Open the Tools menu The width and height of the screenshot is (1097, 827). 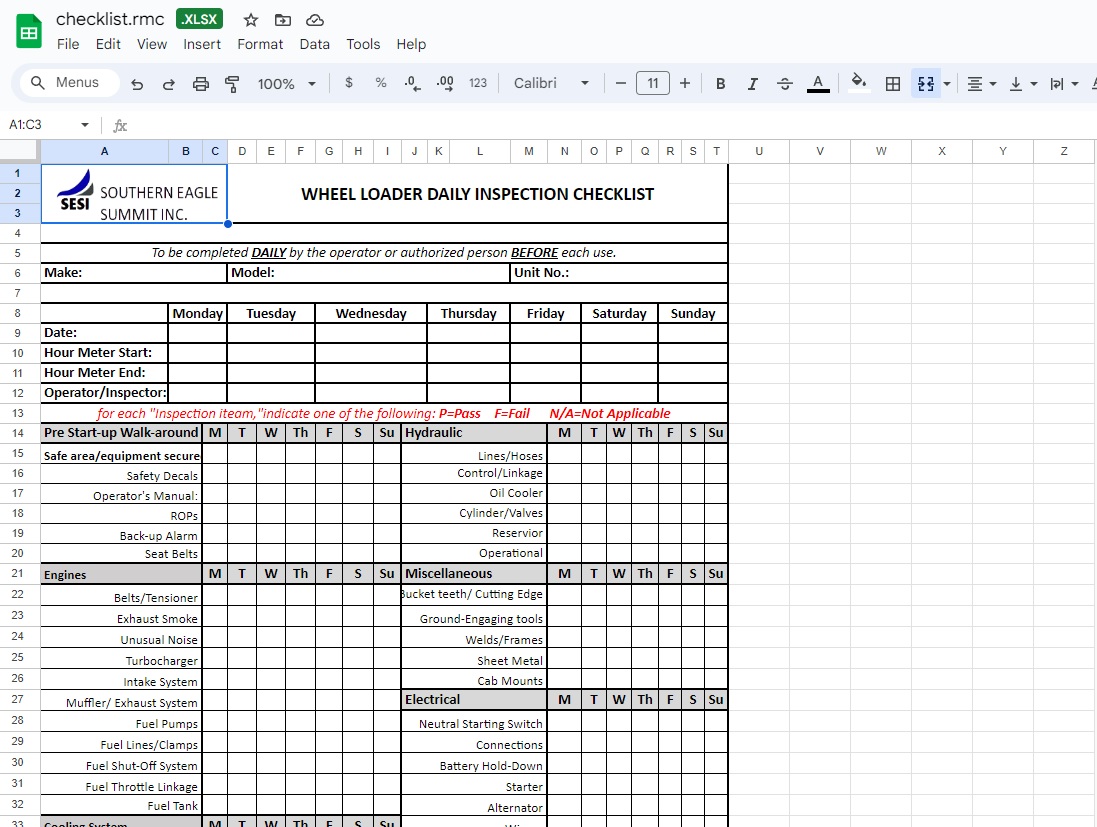pos(363,44)
